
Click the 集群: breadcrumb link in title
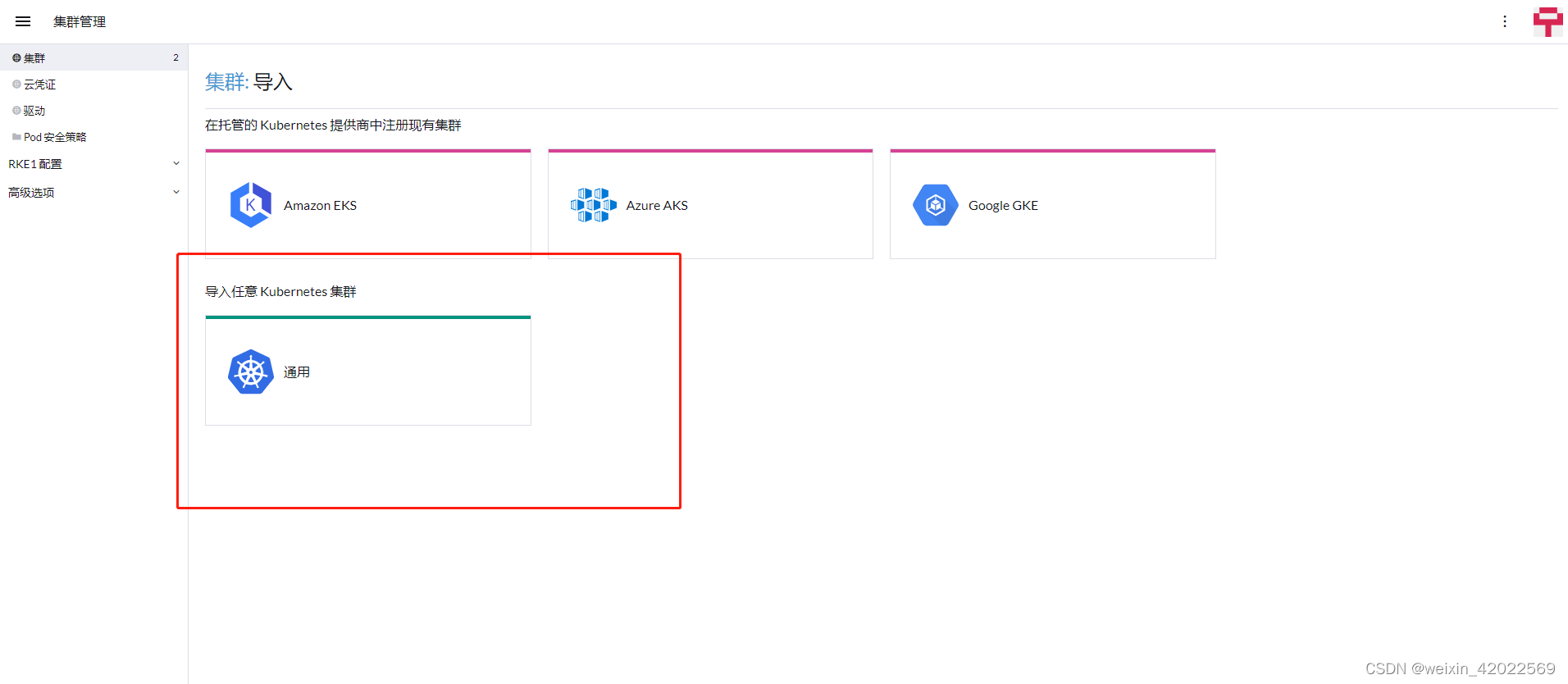click(226, 82)
